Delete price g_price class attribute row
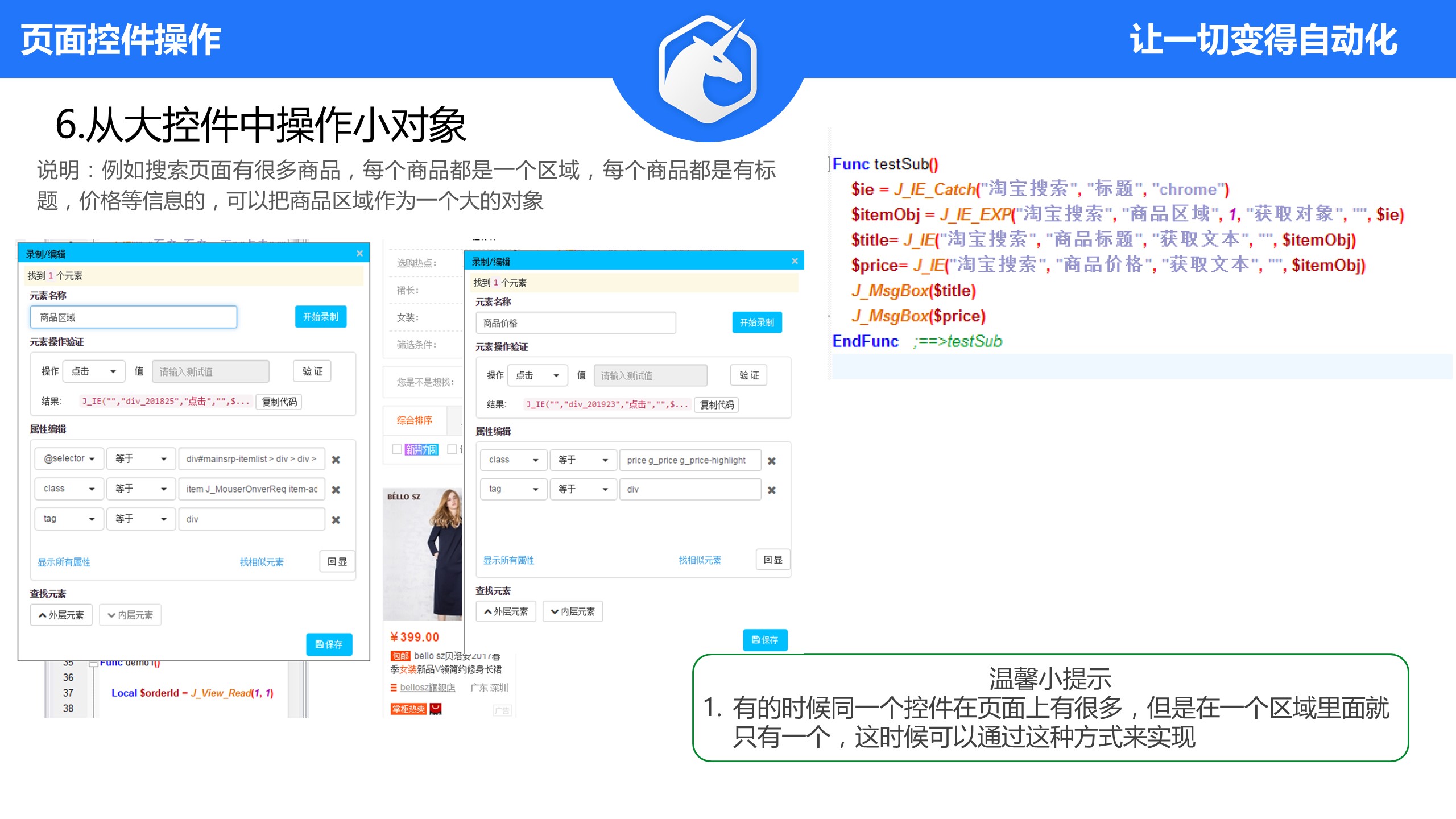The image size is (1456, 819). tap(772, 461)
